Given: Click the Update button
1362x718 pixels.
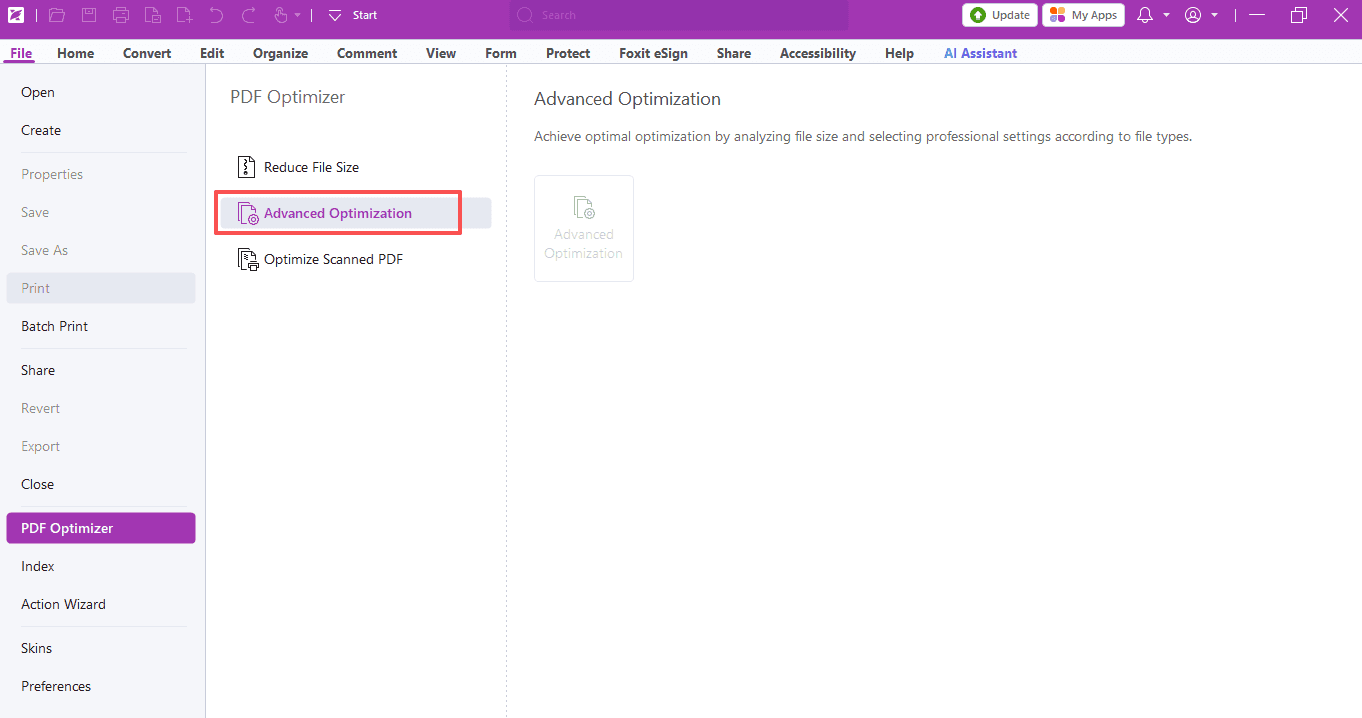Looking at the screenshot, I should (1000, 15).
